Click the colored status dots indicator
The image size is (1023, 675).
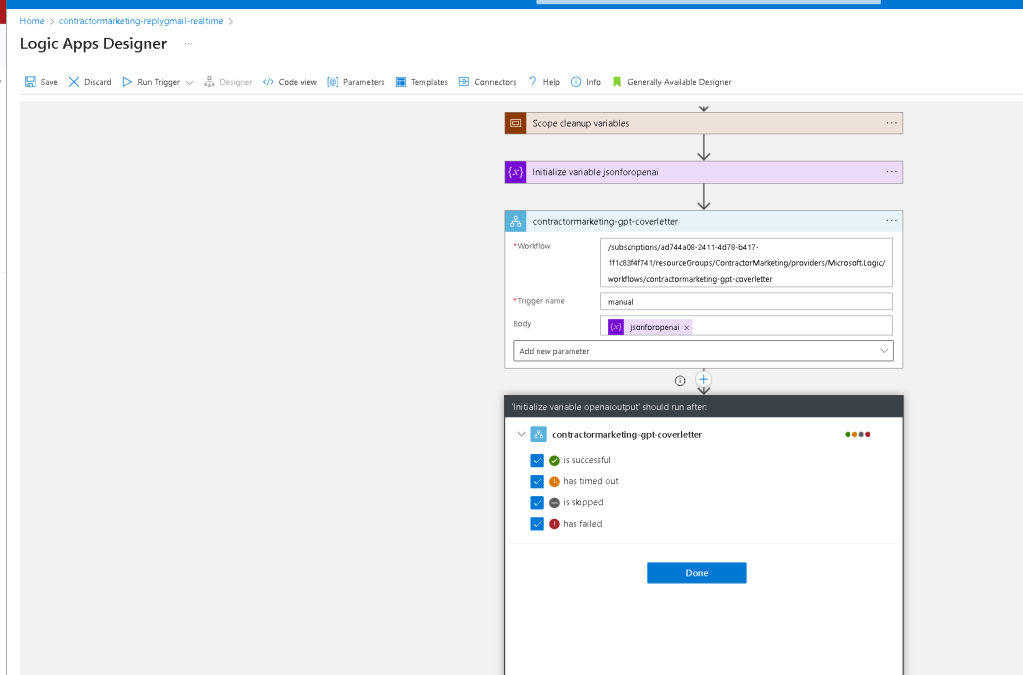[857, 434]
